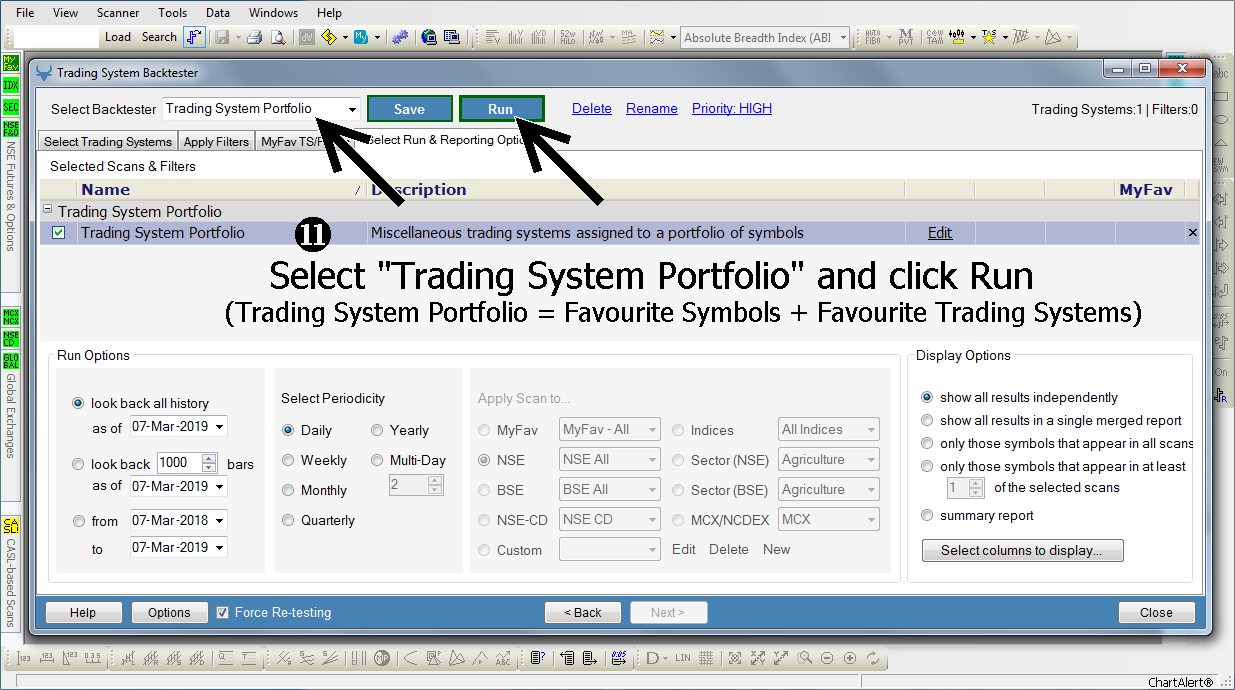
Task: Open print preview icon in toolbar
Action: [x=278, y=37]
